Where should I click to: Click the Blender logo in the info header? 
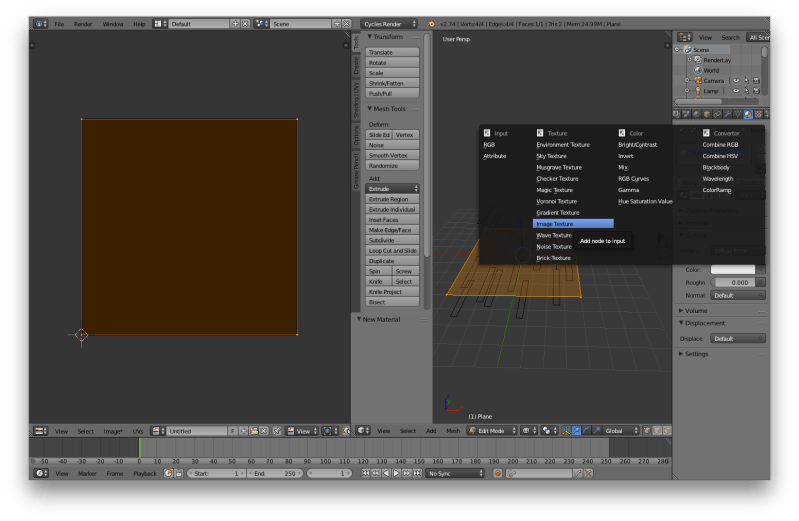point(432,24)
